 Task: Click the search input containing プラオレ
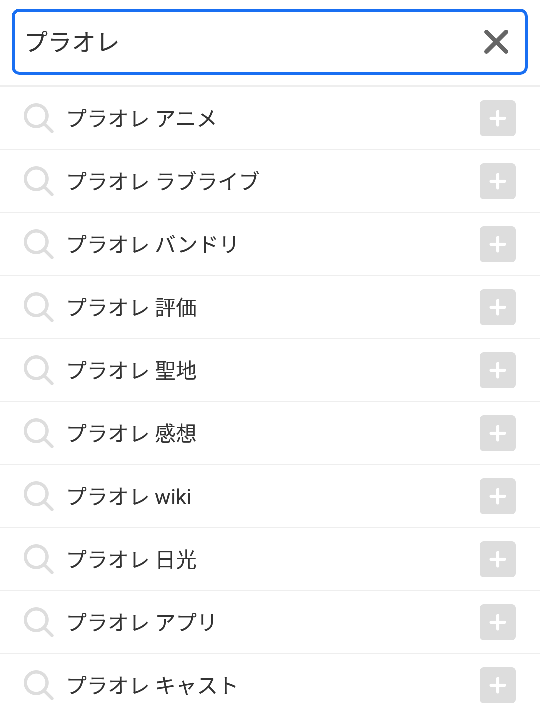[270, 42]
